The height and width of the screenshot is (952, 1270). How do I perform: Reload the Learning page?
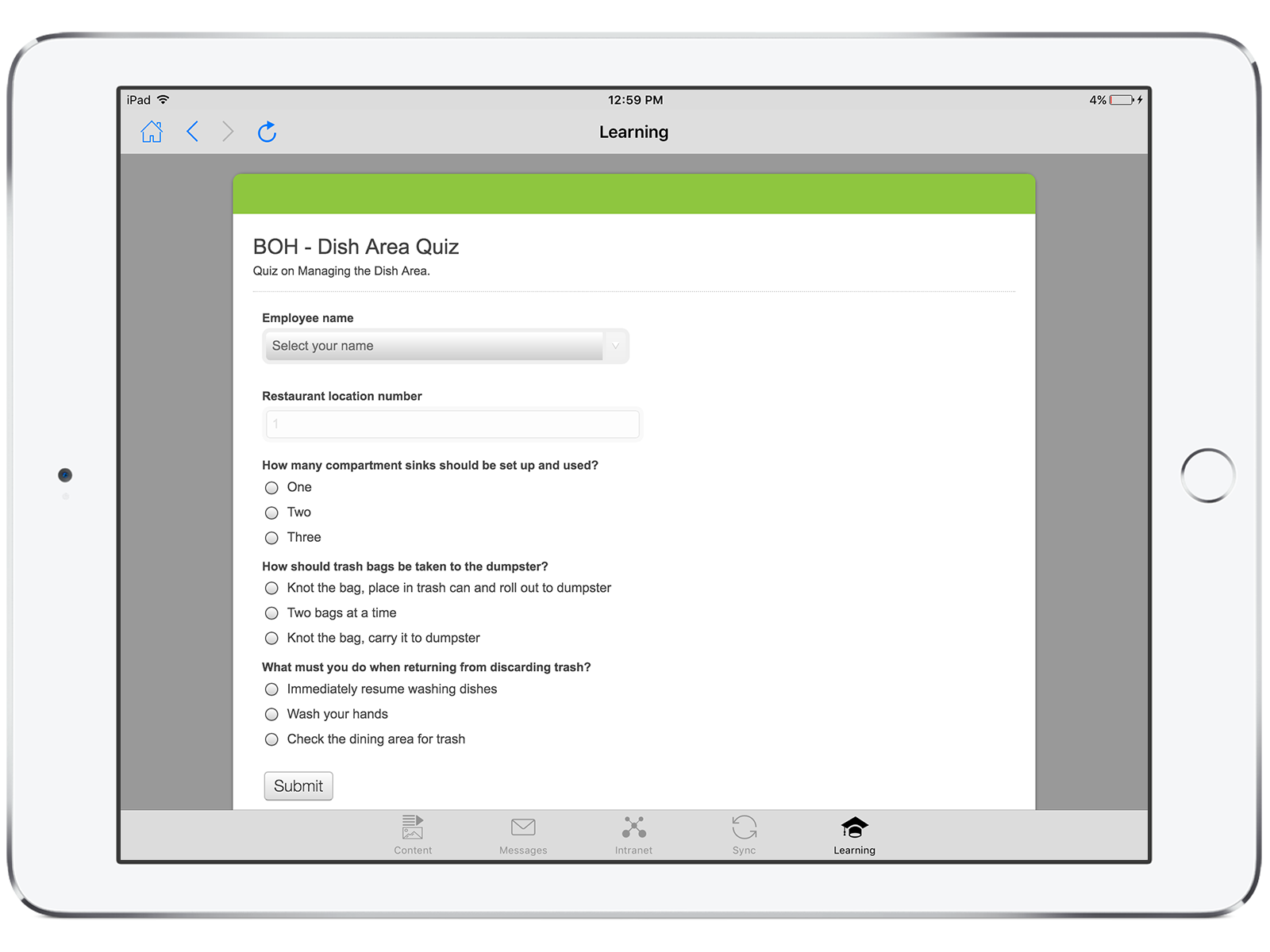tap(267, 131)
